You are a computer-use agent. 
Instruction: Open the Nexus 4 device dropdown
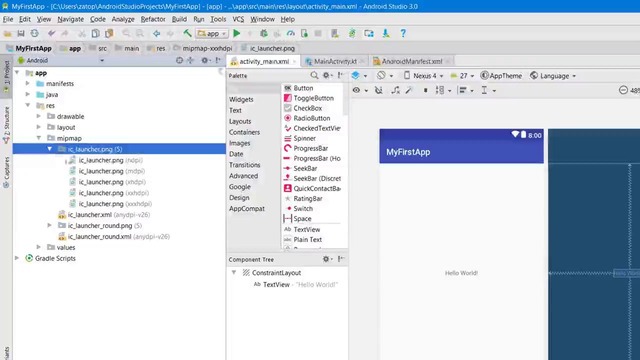click(x=423, y=76)
